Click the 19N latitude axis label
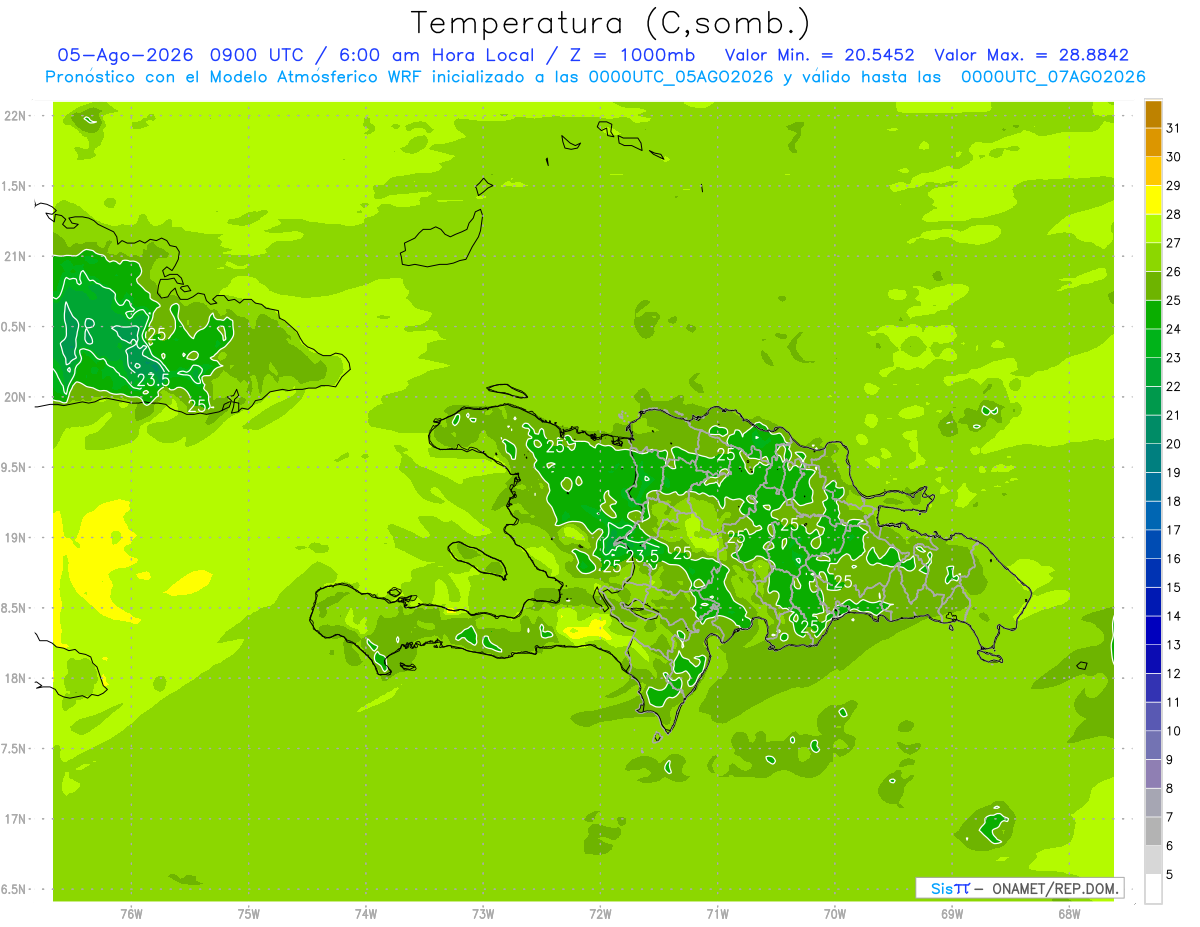 point(16,538)
